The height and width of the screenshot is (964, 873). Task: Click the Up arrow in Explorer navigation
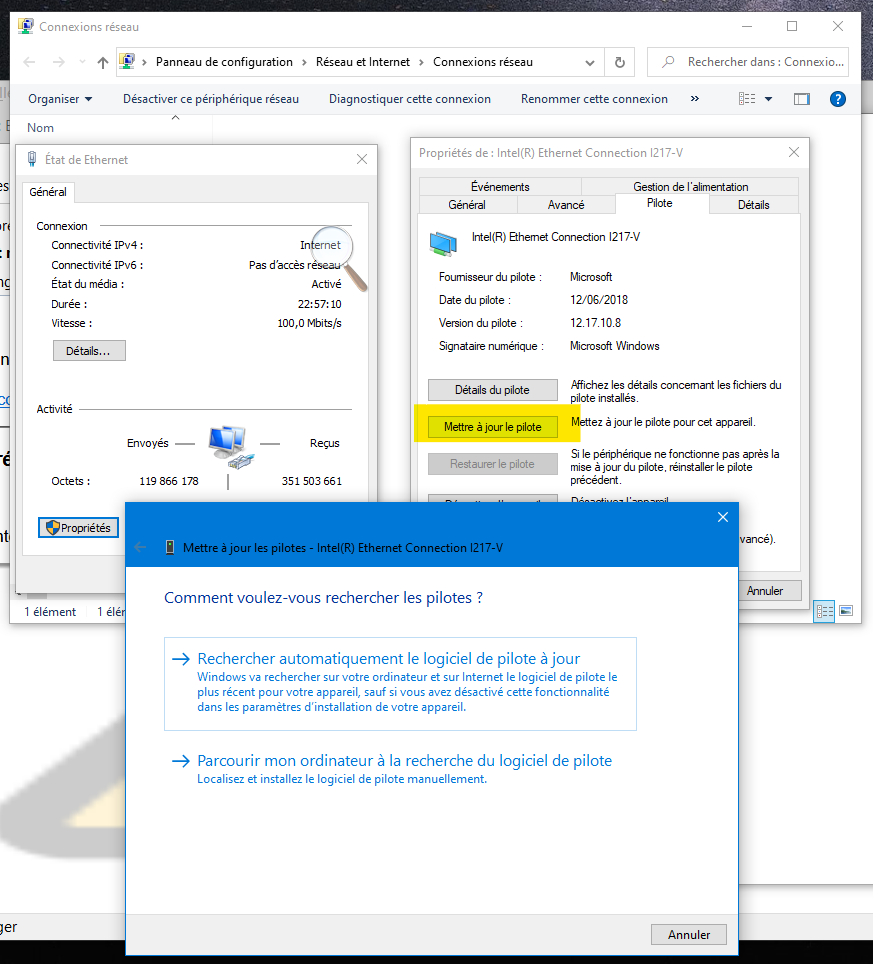pos(103,62)
